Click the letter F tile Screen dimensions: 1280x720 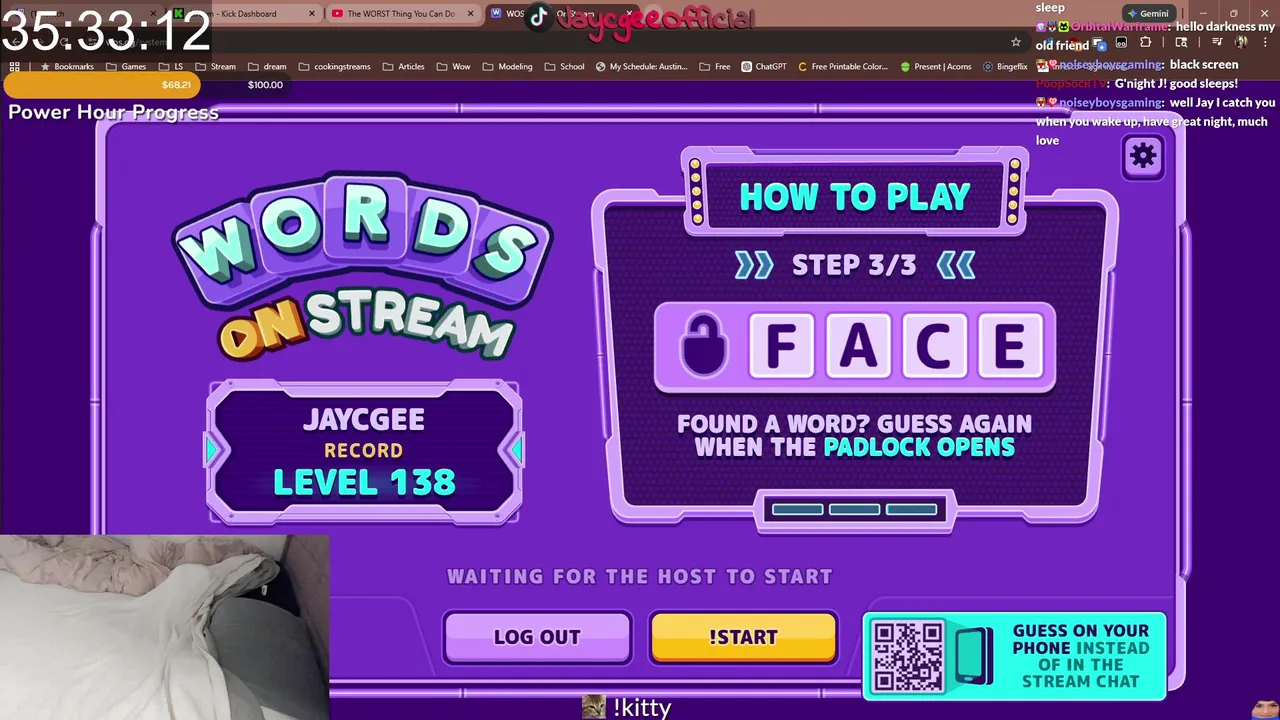point(781,346)
